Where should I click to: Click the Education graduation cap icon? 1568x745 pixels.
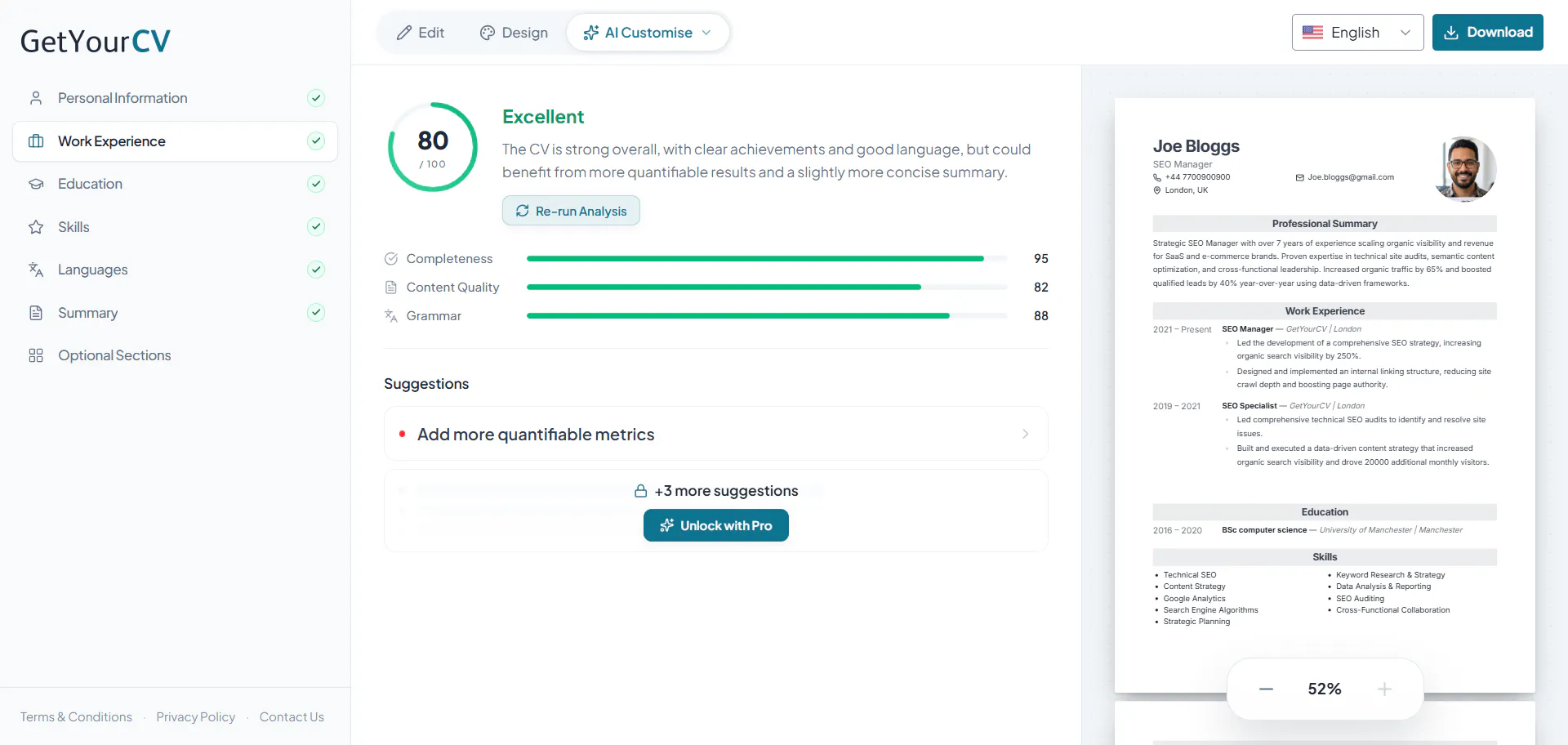coord(36,184)
